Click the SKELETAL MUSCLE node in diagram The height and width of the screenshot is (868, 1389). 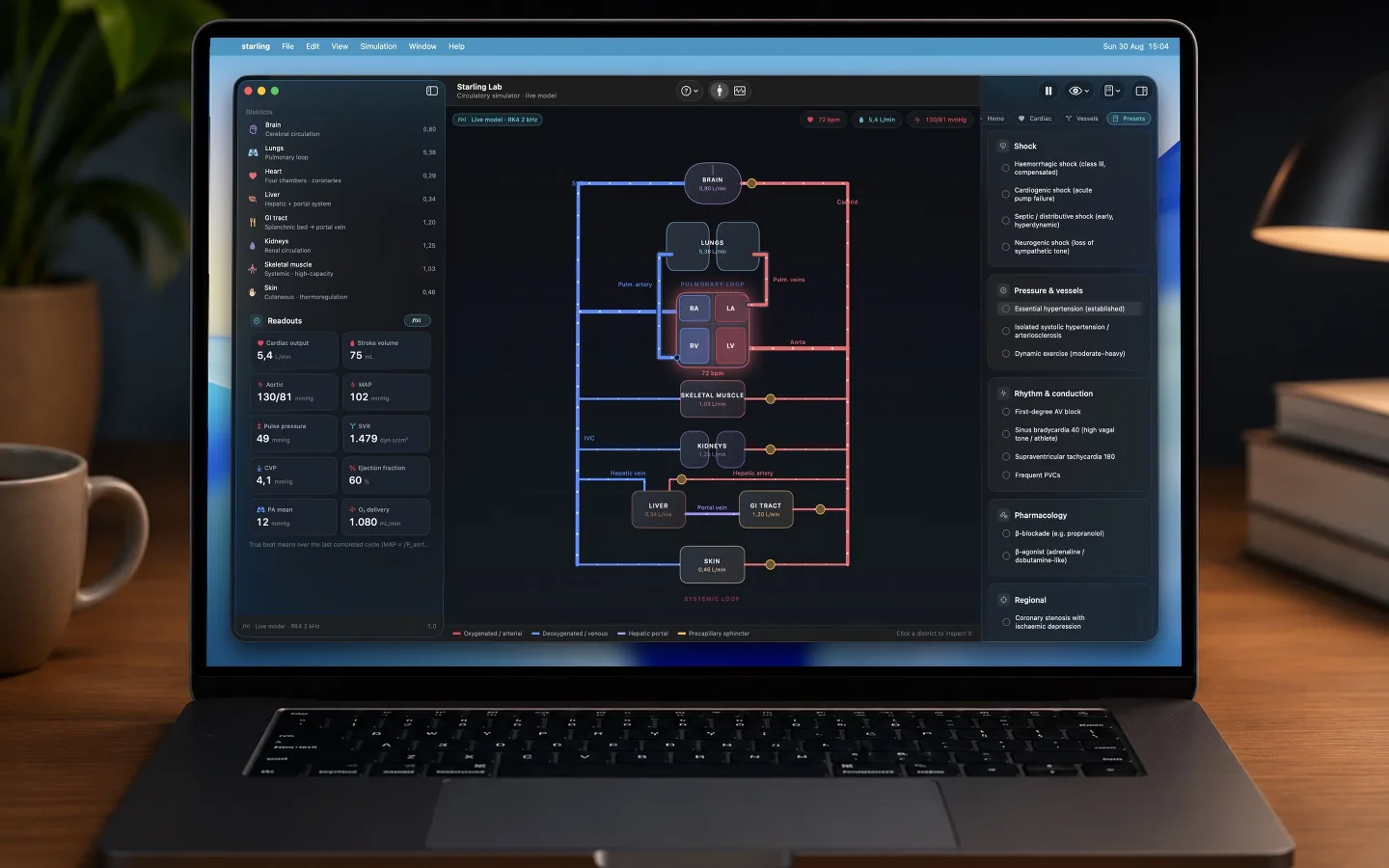click(713, 399)
